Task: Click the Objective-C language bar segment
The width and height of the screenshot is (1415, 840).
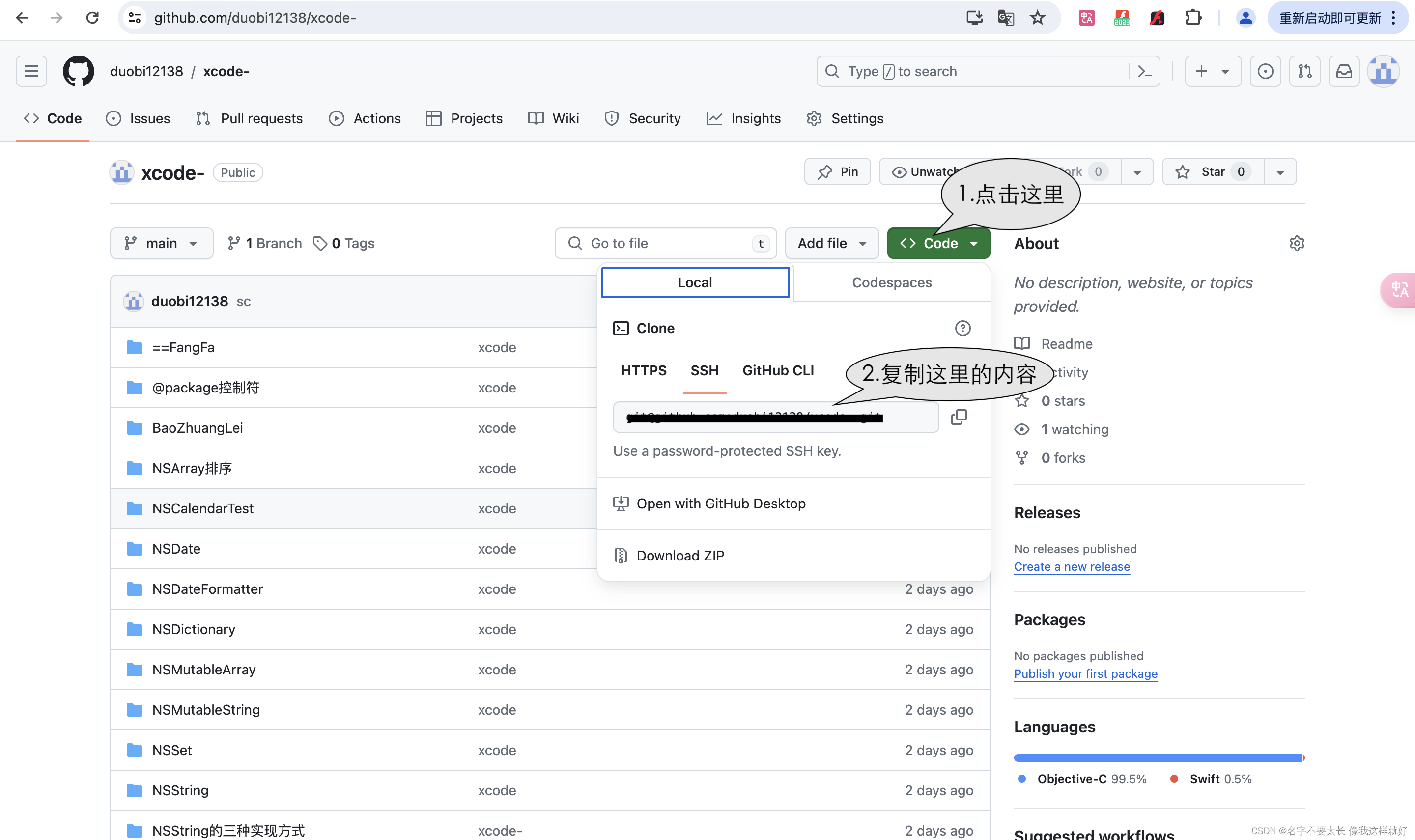Action: tap(1158, 758)
